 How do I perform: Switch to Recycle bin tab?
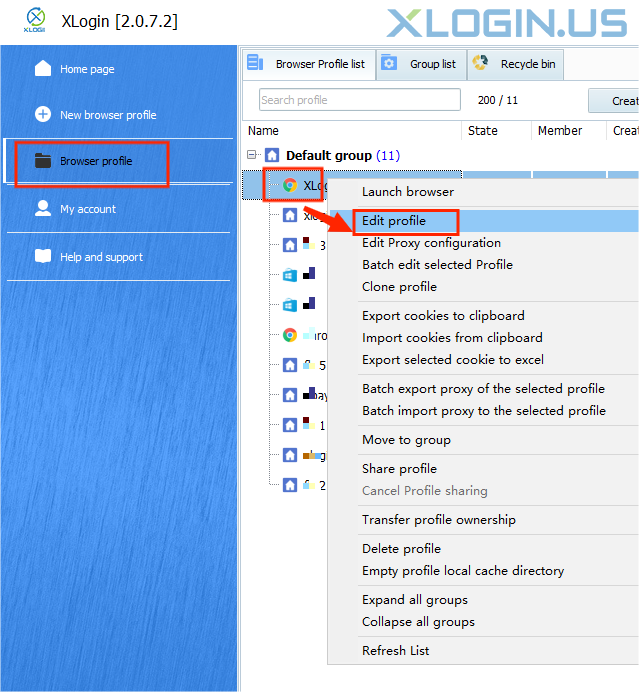pos(515,64)
